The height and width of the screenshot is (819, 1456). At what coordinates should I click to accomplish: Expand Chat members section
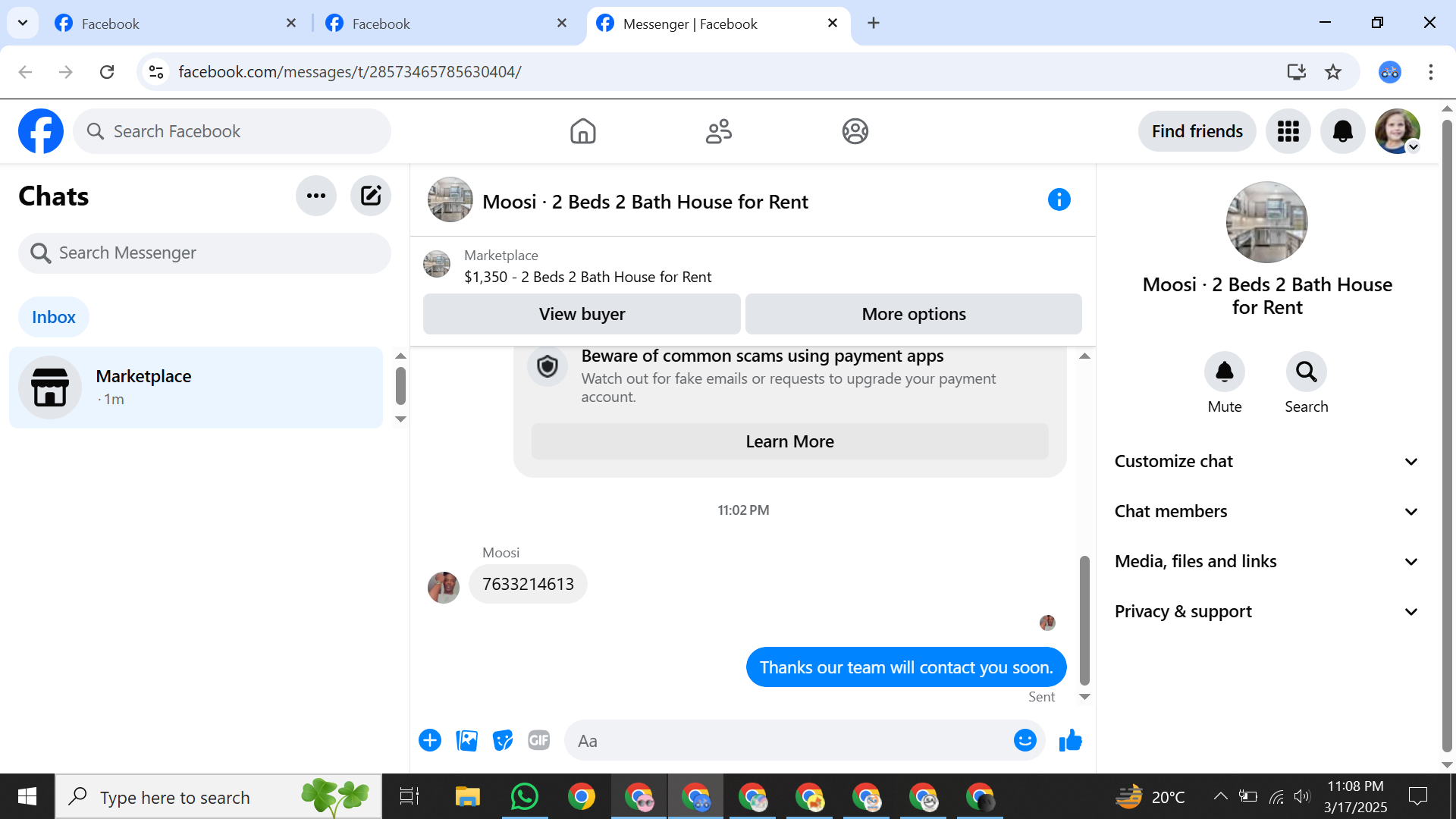point(1266,511)
